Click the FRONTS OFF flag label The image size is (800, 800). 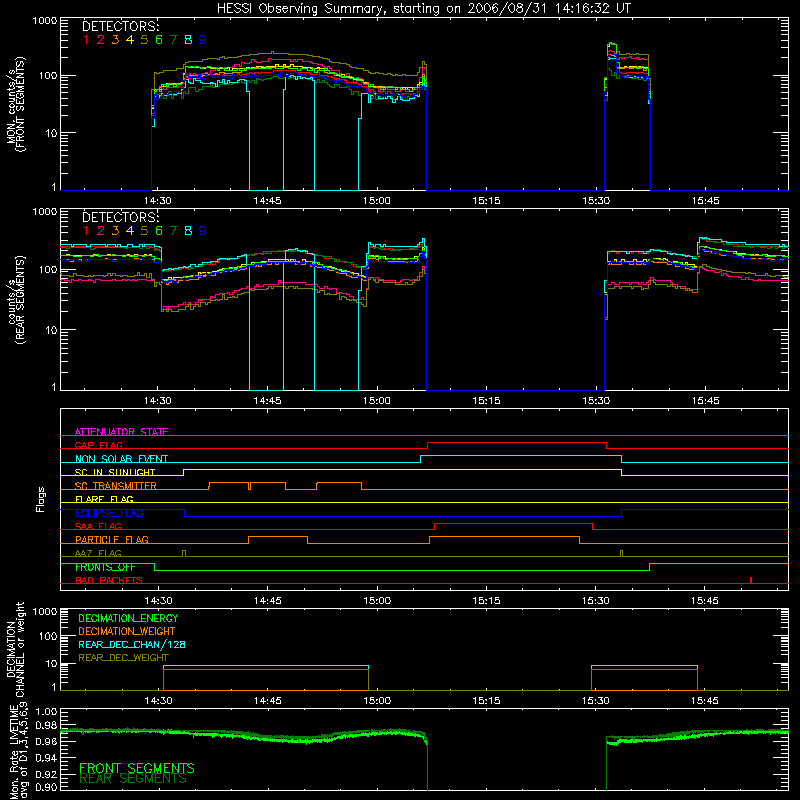(x=105, y=567)
